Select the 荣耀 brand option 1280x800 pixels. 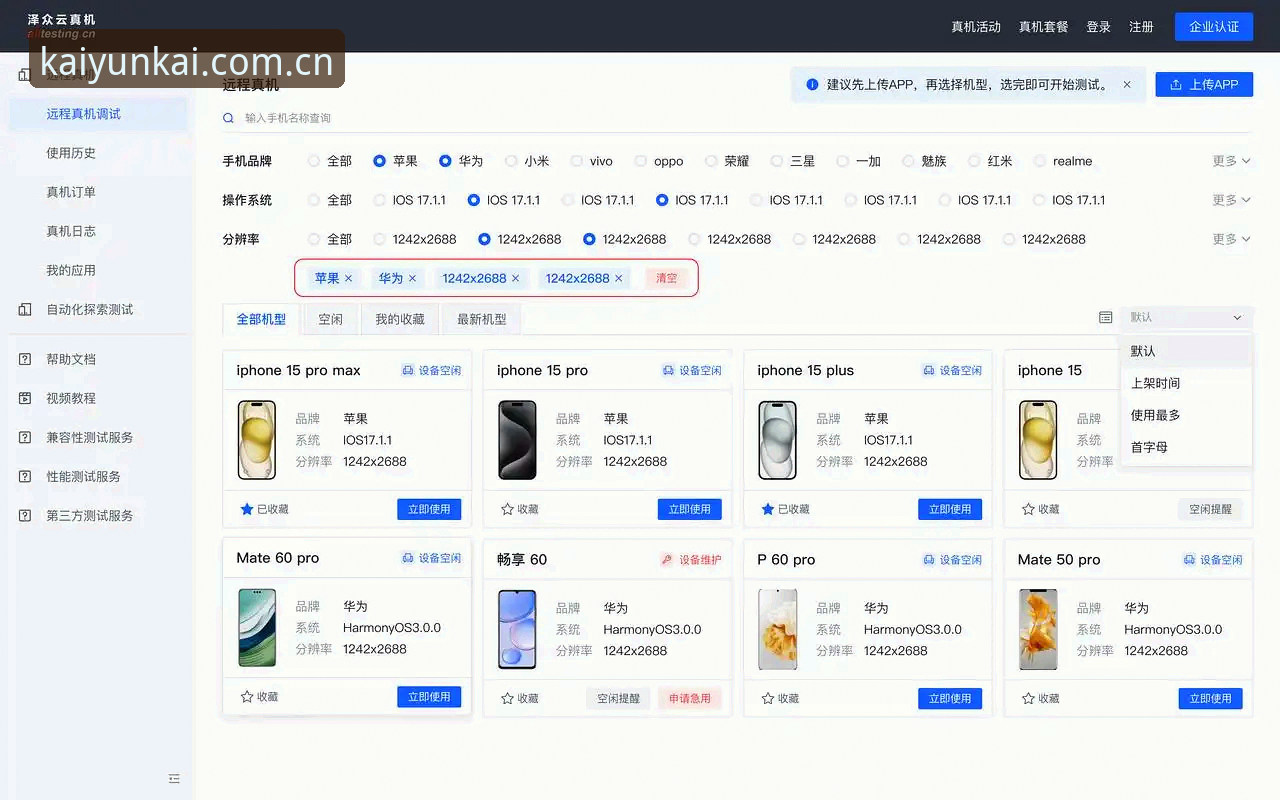coord(711,161)
